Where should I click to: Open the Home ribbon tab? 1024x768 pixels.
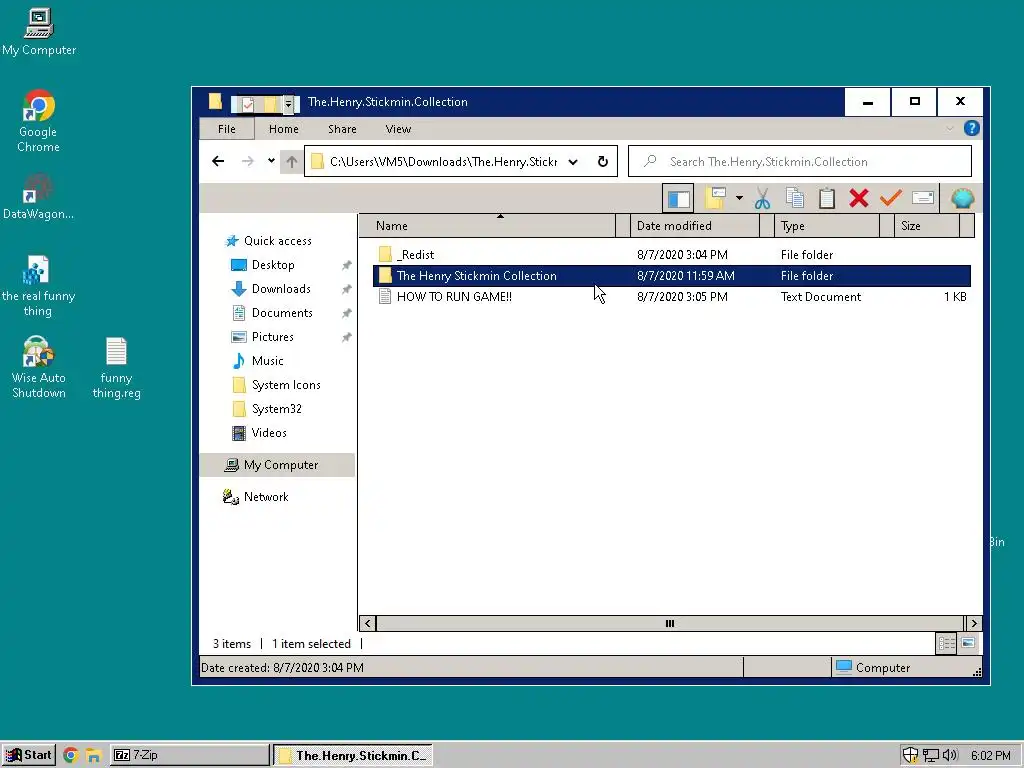(x=283, y=129)
